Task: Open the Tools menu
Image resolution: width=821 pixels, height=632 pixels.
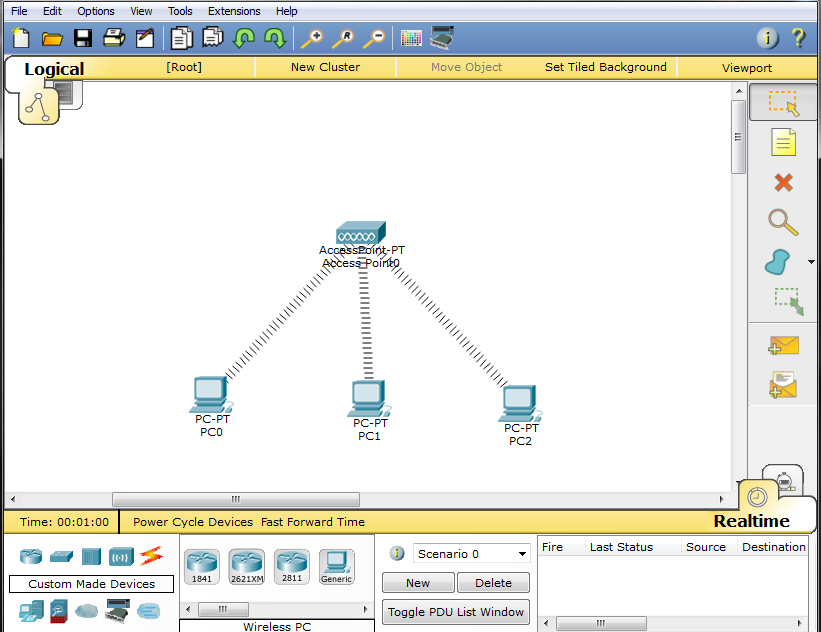Action: click(180, 11)
